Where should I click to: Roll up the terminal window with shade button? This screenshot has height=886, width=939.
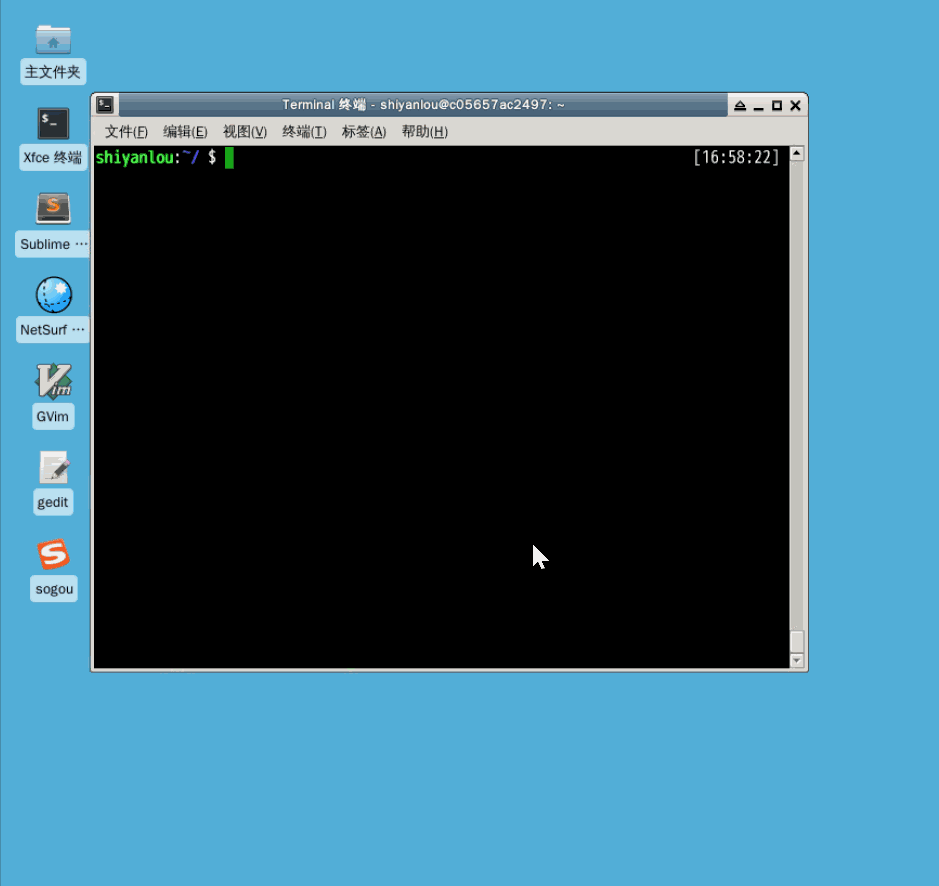coord(740,105)
